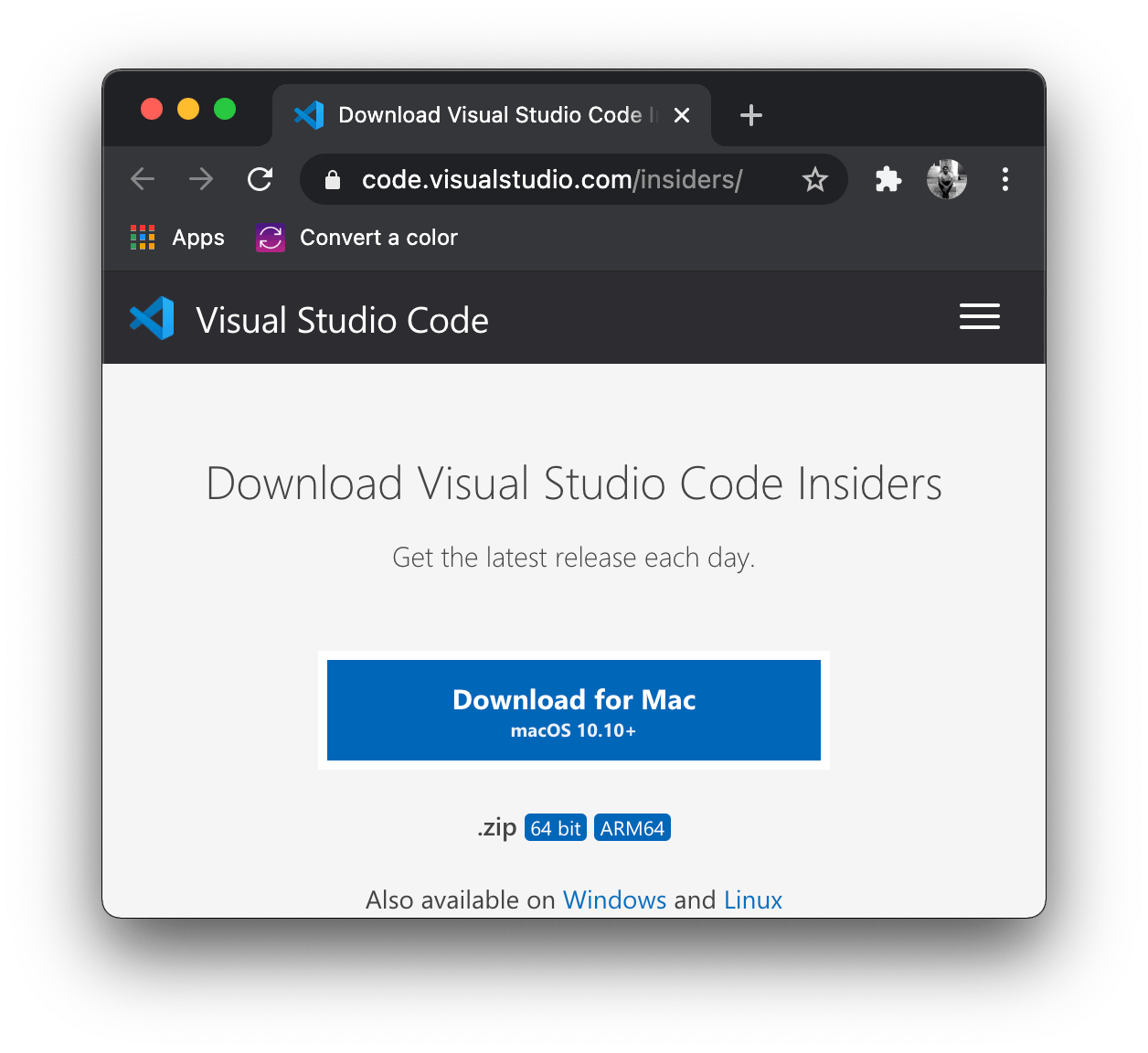
Task: Open the Chrome profile avatar
Action: click(947, 179)
